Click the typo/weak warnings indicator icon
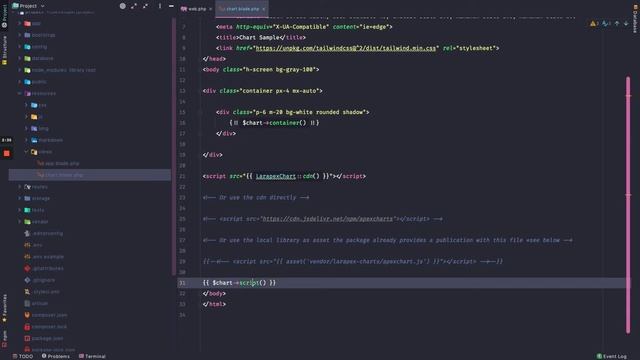This screenshot has width=640, height=360. pyautogui.click(x=605, y=24)
